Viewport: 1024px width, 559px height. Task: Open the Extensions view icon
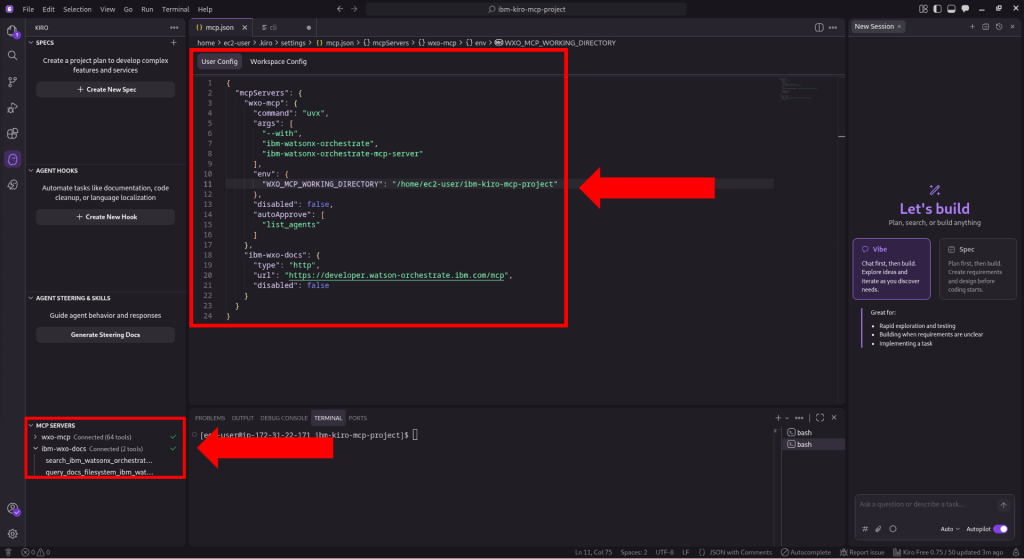tap(12, 133)
